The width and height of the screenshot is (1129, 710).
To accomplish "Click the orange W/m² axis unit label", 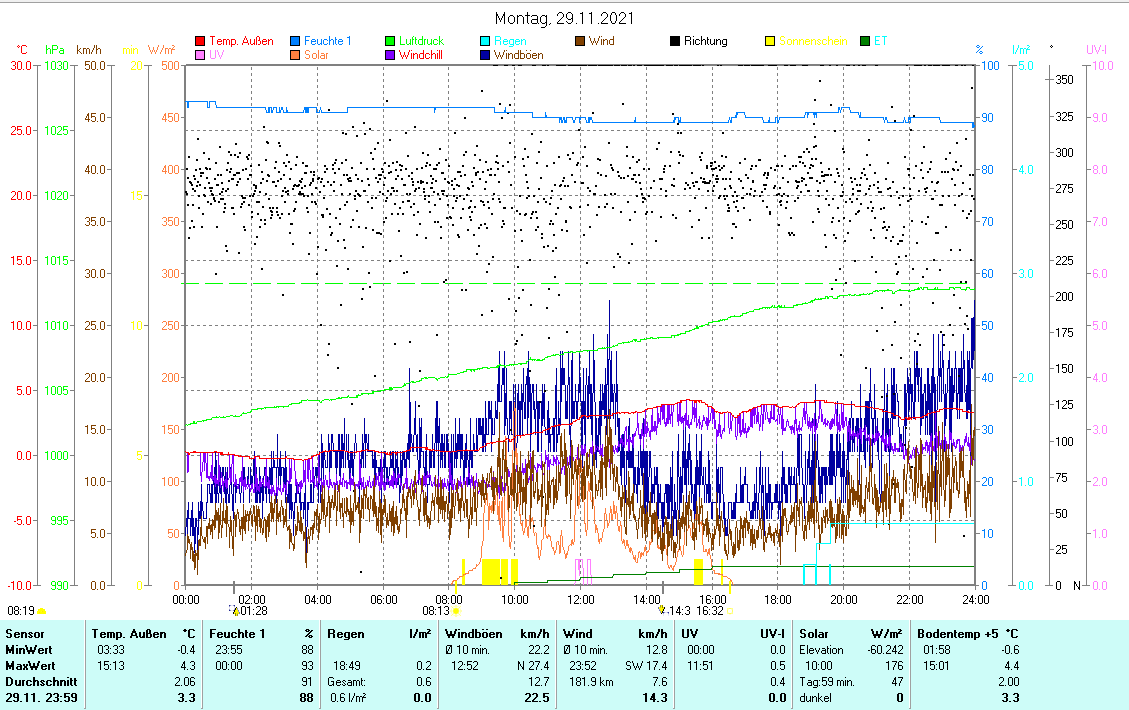I will pyautogui.click(x=161, y=50).
